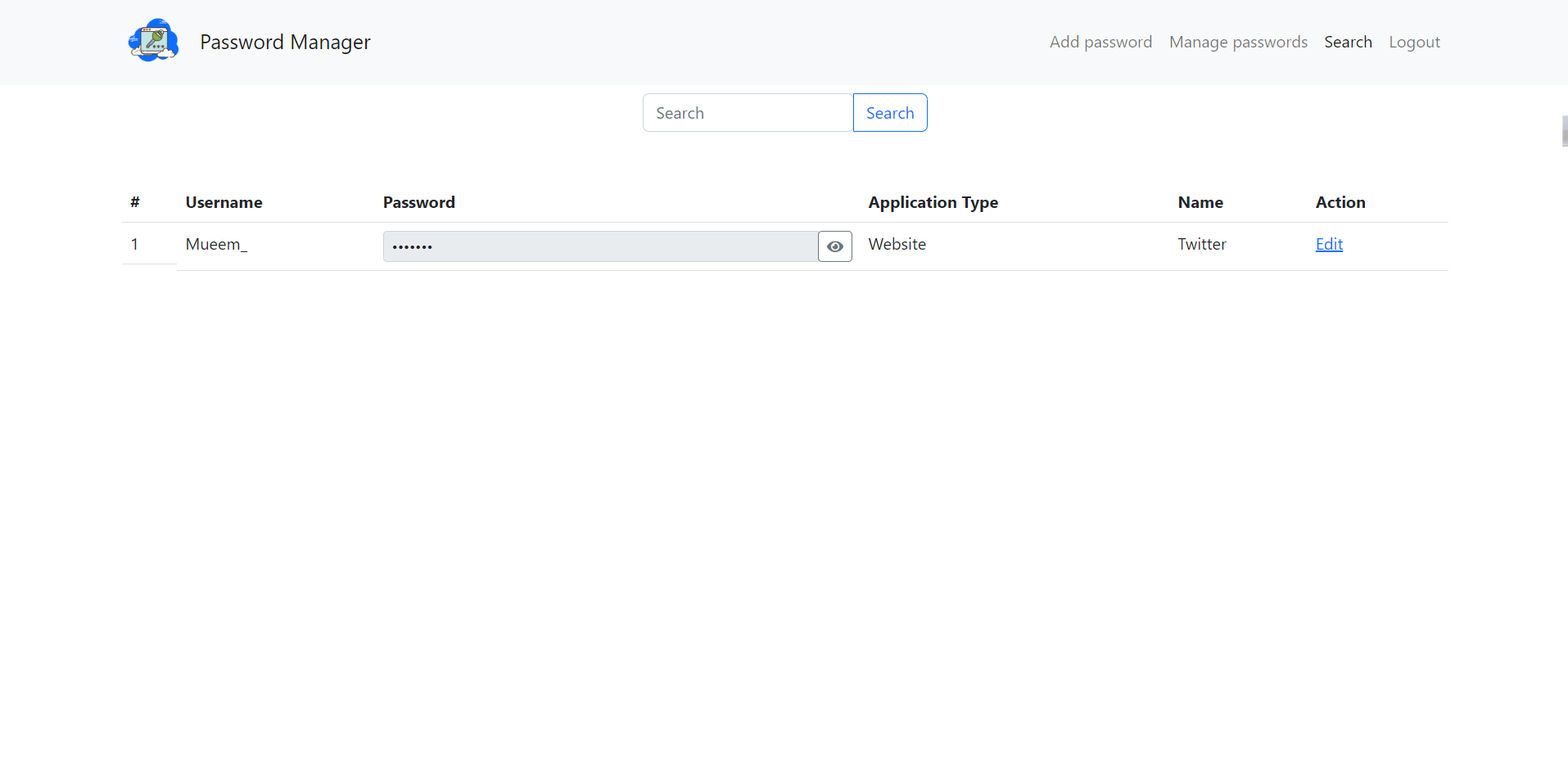
Task: Click the Username column header
Action: (x=224, y=202)
